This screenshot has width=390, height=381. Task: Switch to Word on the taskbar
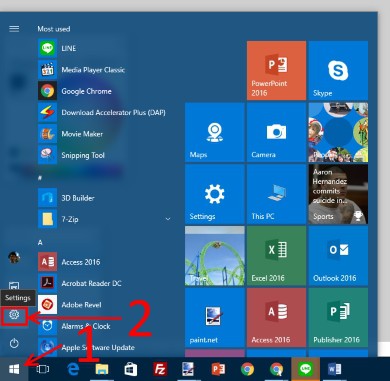click(x=334, y=369)
